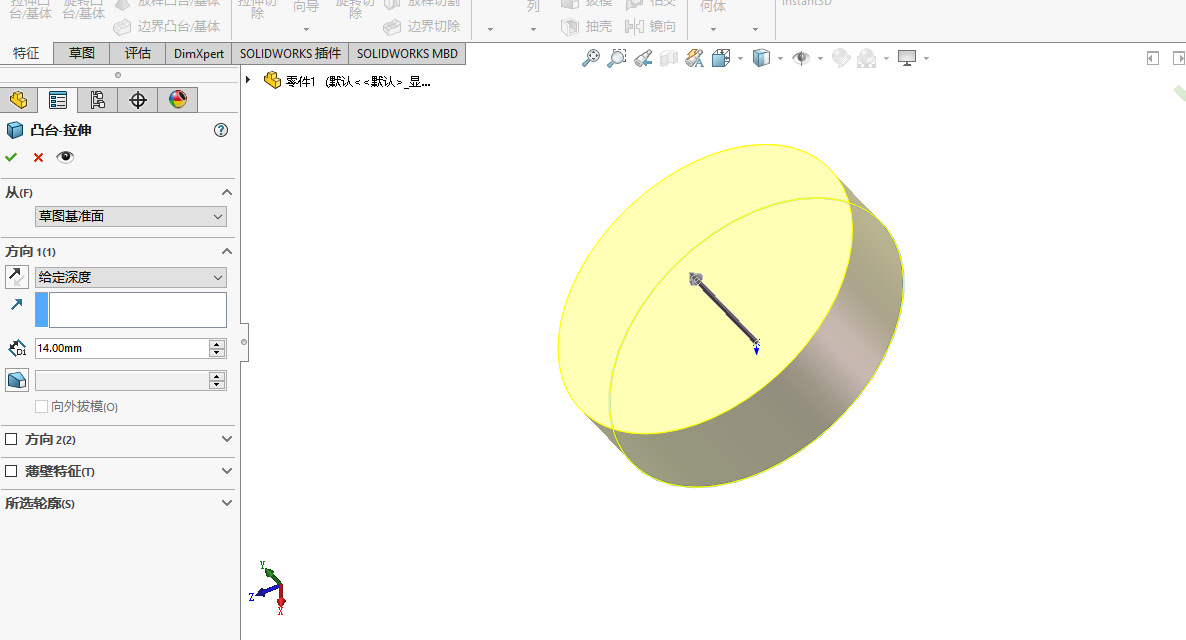The width and height of the screenshot is (1186, 640).
Task: Open the 给定深度 end condition dropdown
Action: pos(130,277)
